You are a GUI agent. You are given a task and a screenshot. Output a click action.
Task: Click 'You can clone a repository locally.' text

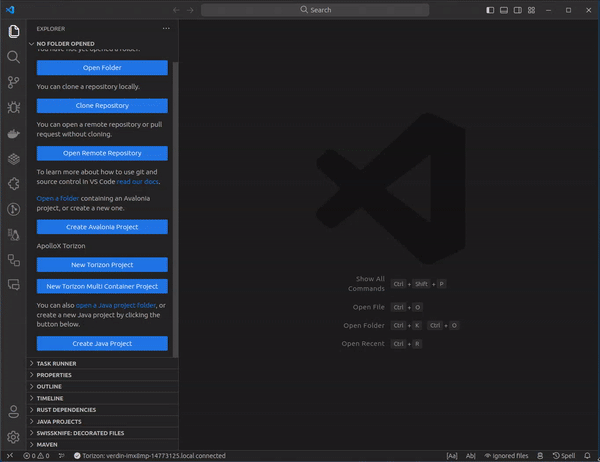click(88, 87)
